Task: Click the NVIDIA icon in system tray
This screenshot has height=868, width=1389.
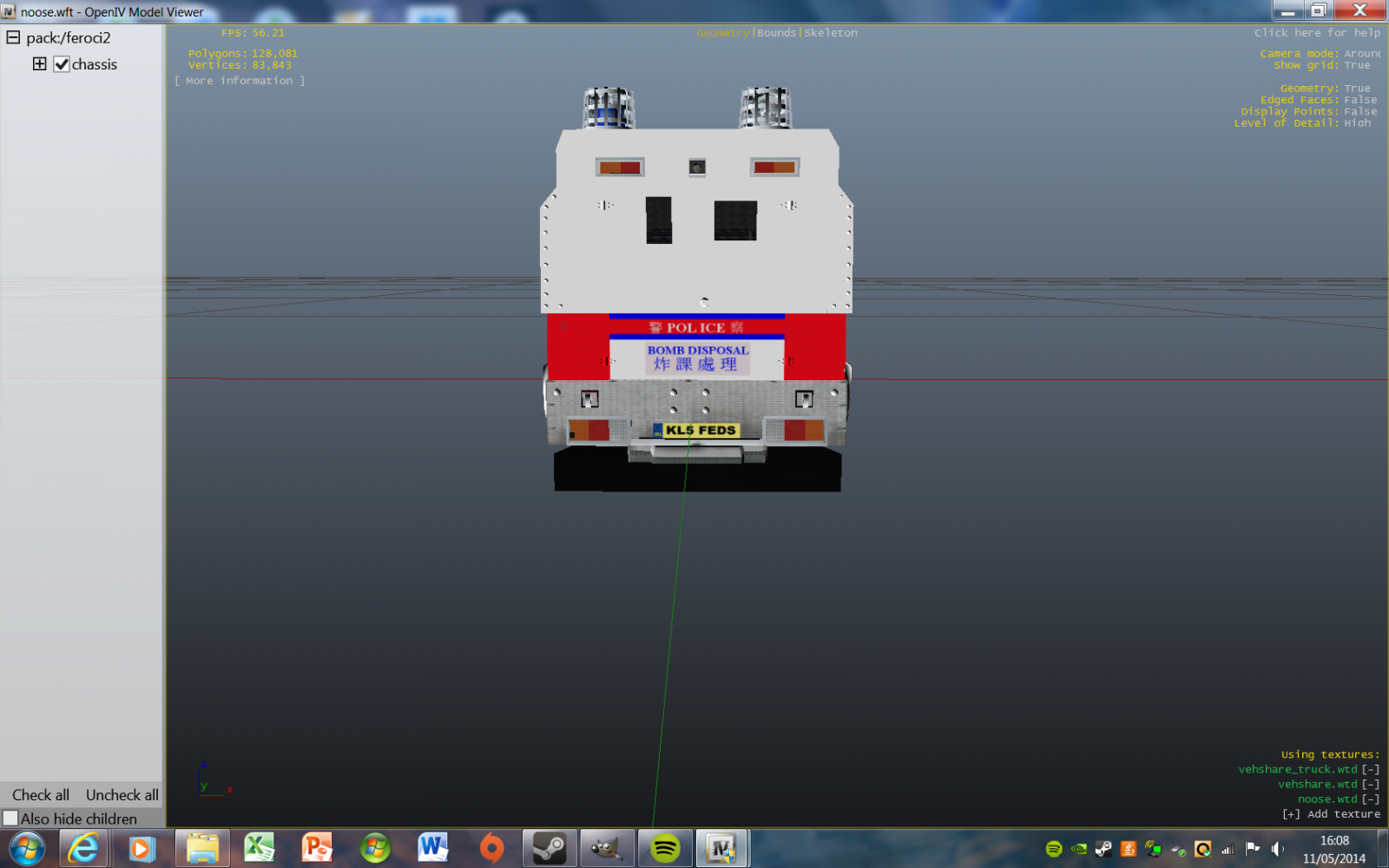Action: 1078,849
